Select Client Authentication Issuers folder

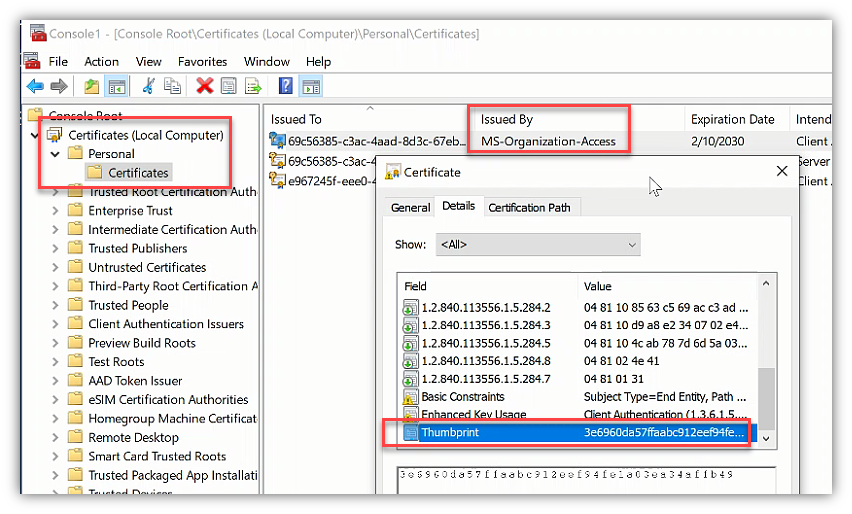tap(166, 324)
